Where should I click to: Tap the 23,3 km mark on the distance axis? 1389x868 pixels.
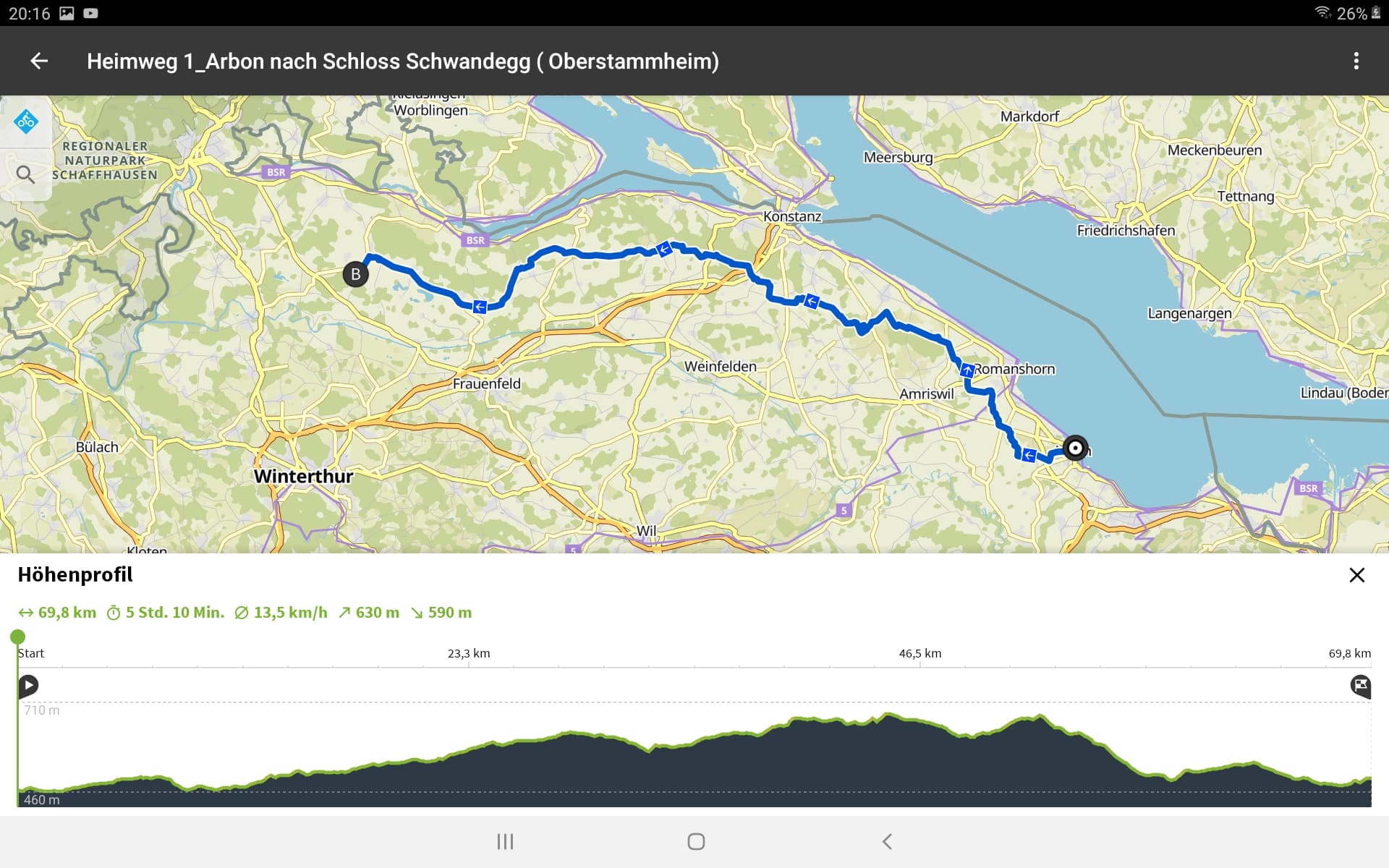469,654
